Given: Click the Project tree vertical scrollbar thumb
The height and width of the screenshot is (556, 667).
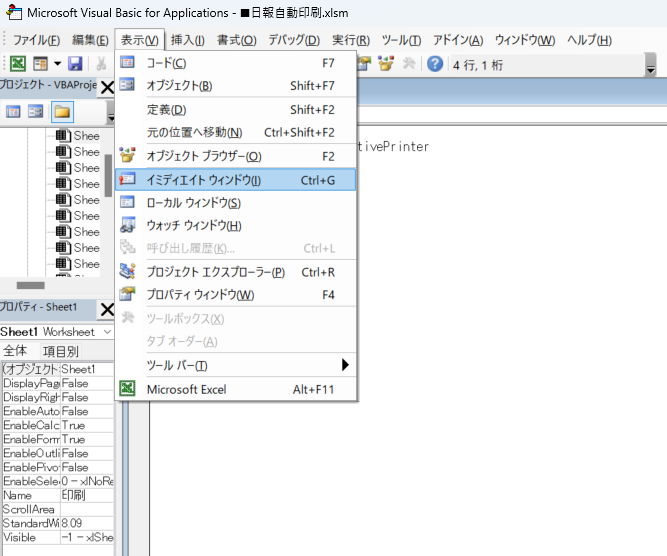Looking at the screenshot, I should click(x=108, y=176).
